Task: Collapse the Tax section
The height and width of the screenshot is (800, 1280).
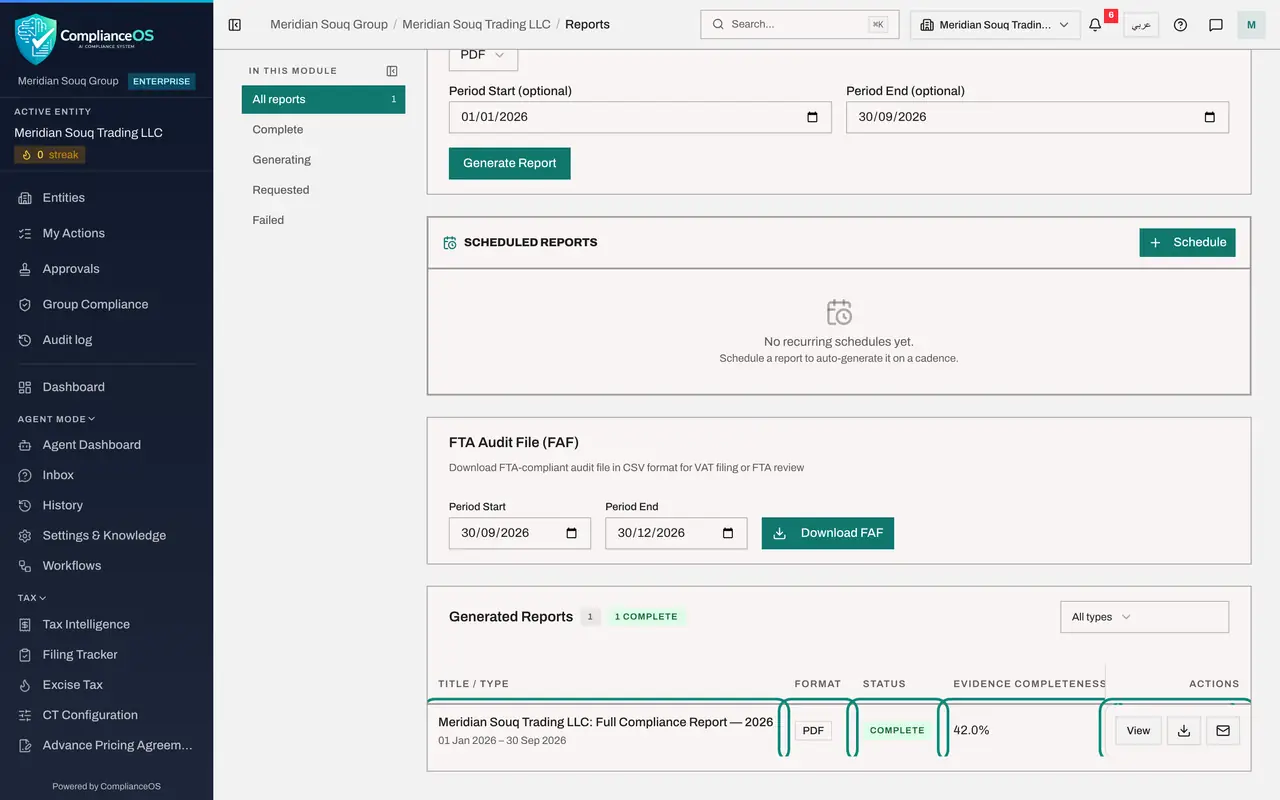Action: coord(32,598)
